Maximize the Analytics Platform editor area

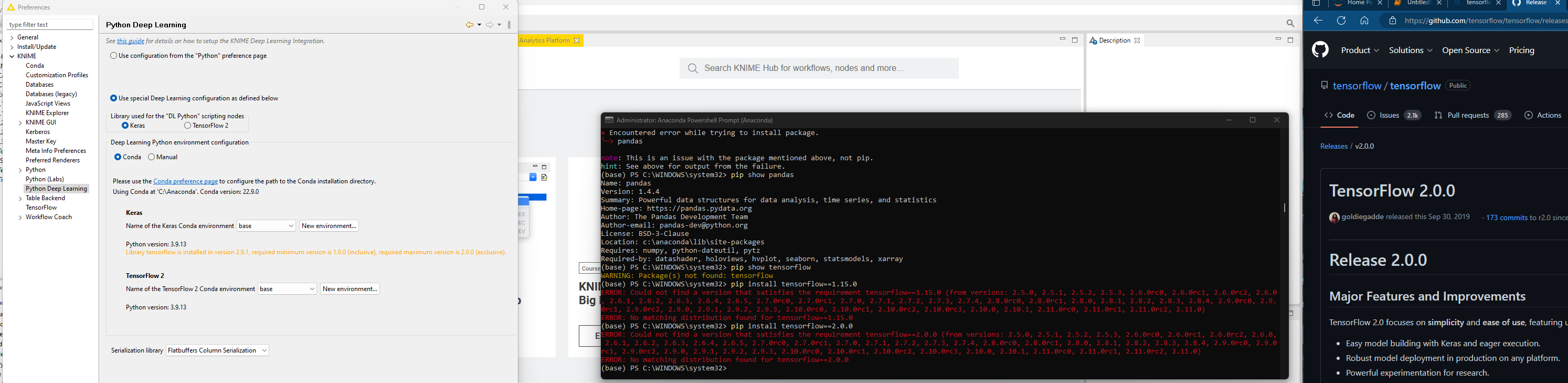(1075, 39)
